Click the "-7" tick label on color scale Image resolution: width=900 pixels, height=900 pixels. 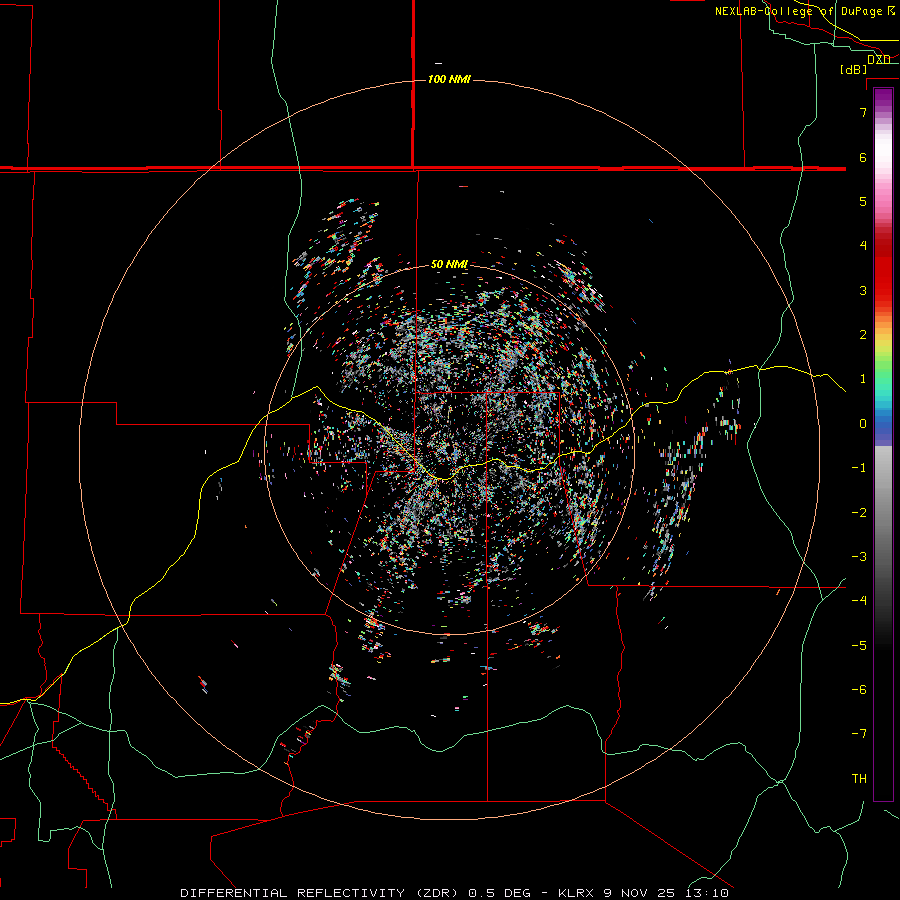pyautogui.click(x=859, y=734)
